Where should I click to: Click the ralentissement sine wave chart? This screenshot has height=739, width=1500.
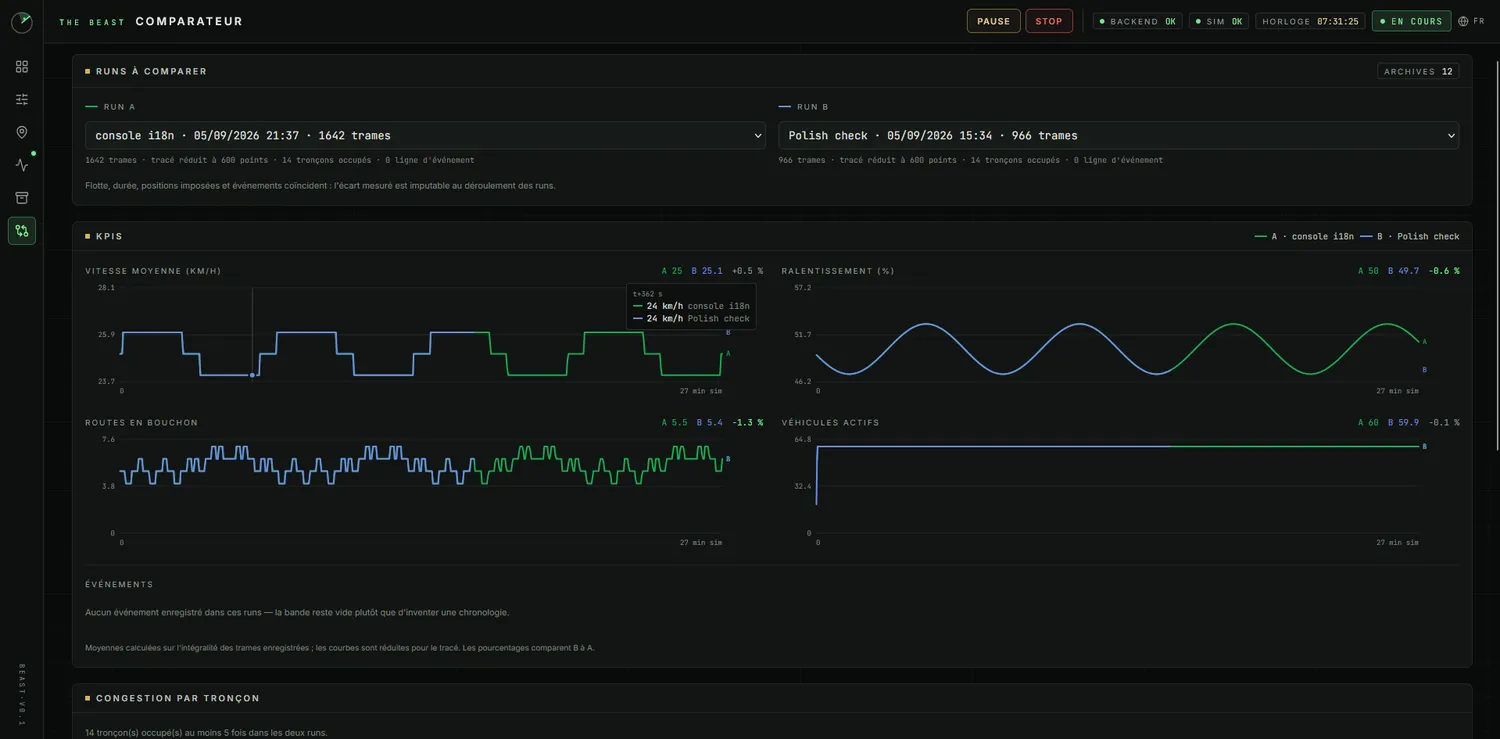[1118, 335]
